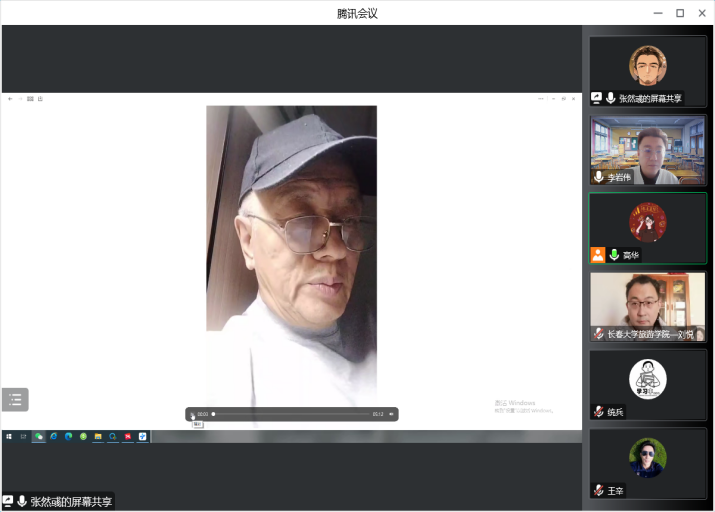715x512 pixels.
Task: Play the shared video in the player
Action: coord(192,414)
